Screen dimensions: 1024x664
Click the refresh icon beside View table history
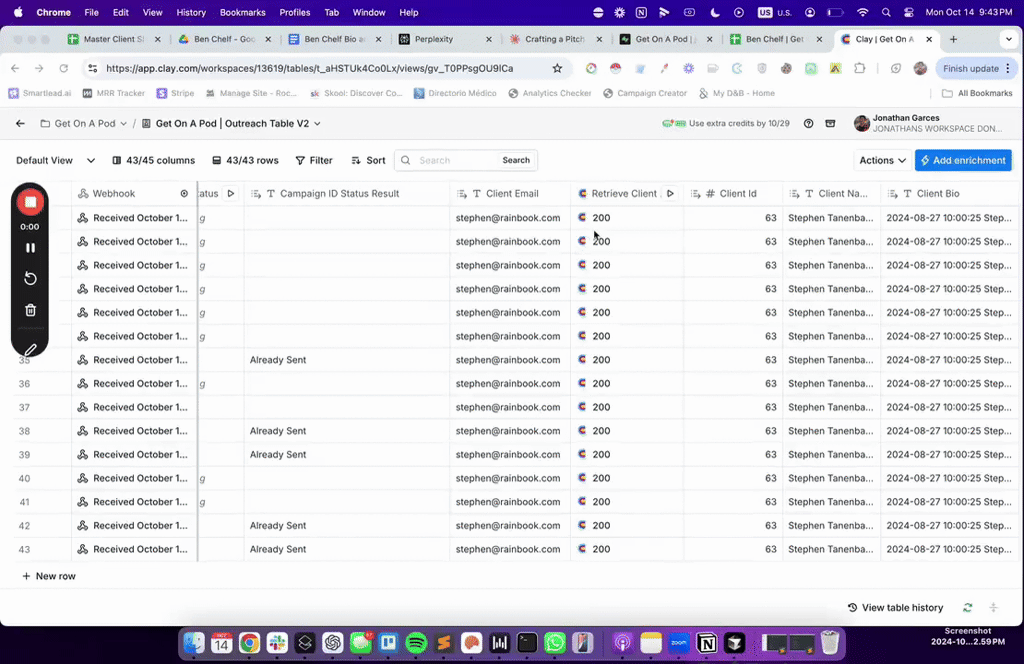967,608
